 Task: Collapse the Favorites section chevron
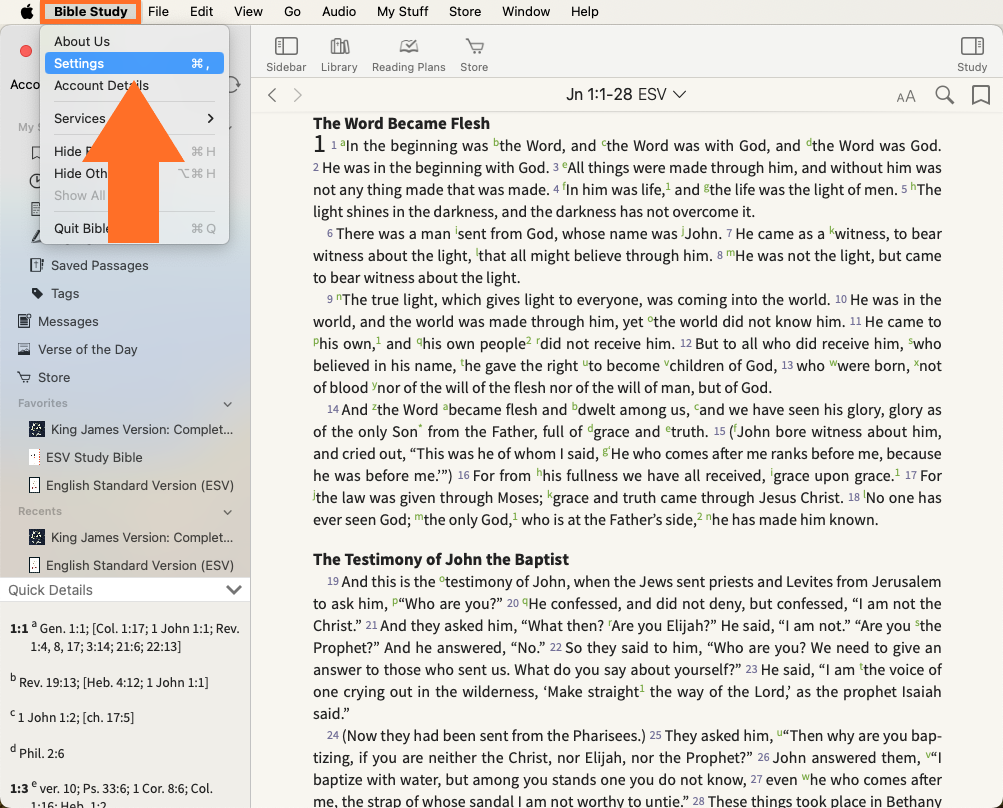point(228,404)
